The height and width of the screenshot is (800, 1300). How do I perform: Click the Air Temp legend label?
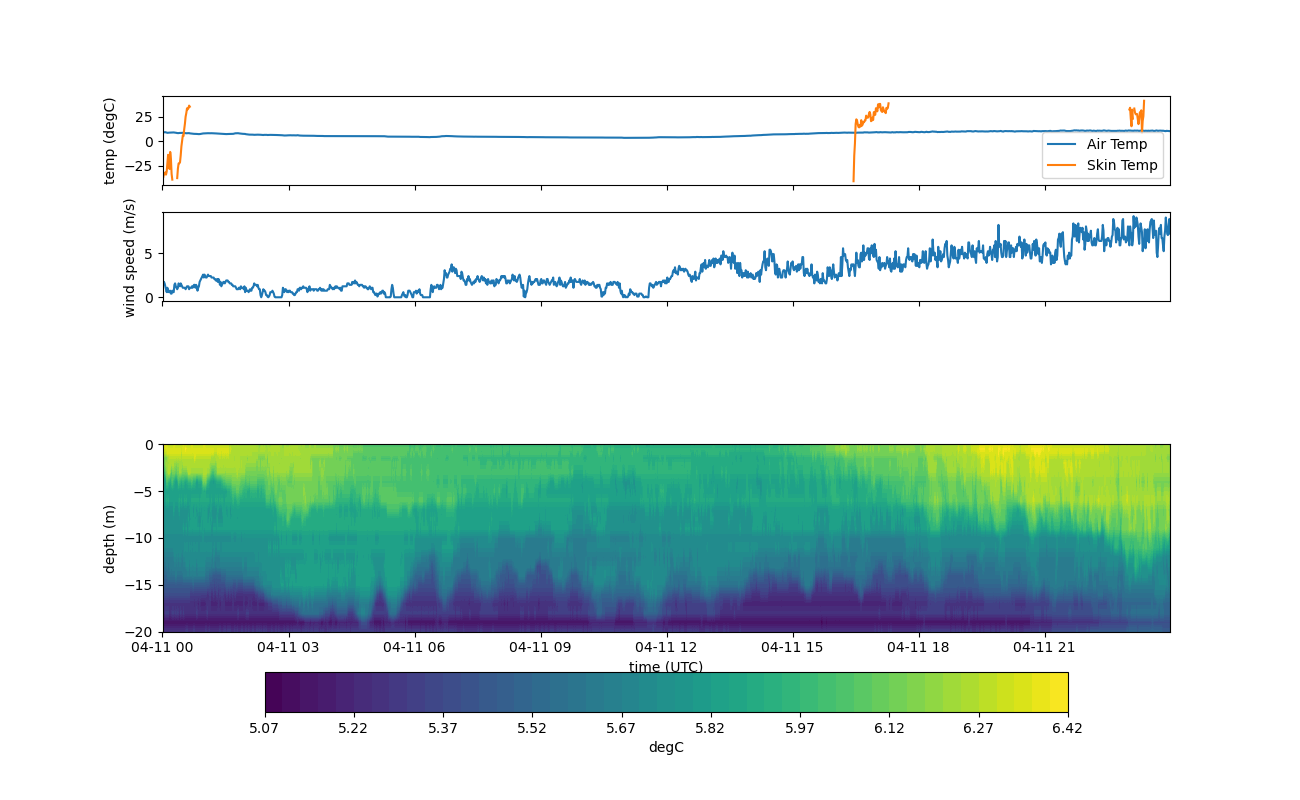(1116, 144)
